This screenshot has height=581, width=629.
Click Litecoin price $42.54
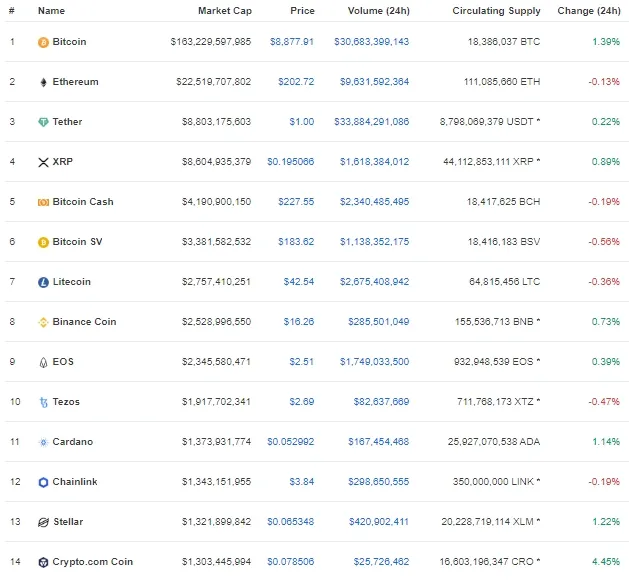[x=299, y=282]
